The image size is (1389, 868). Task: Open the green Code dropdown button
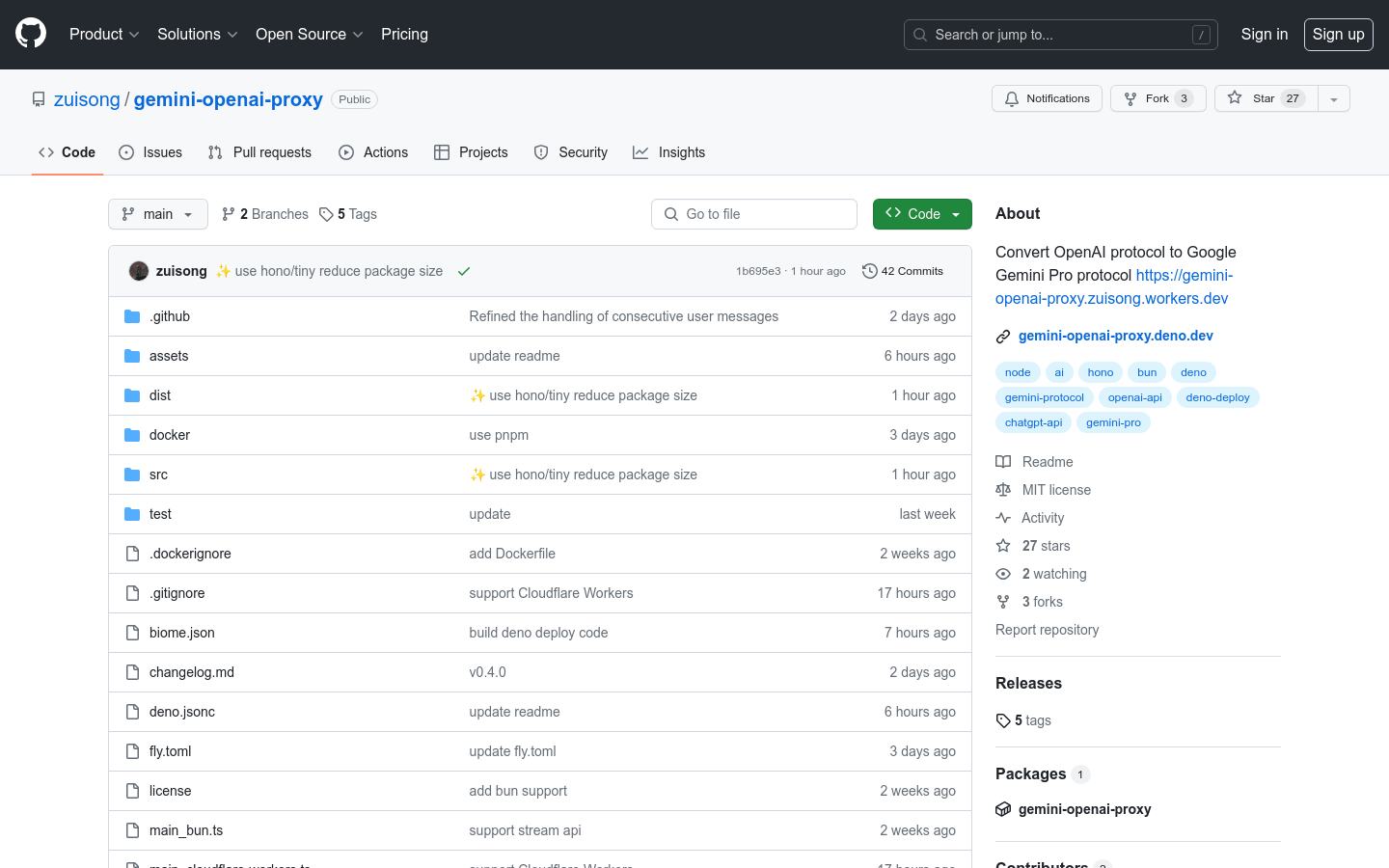[922, 214]
